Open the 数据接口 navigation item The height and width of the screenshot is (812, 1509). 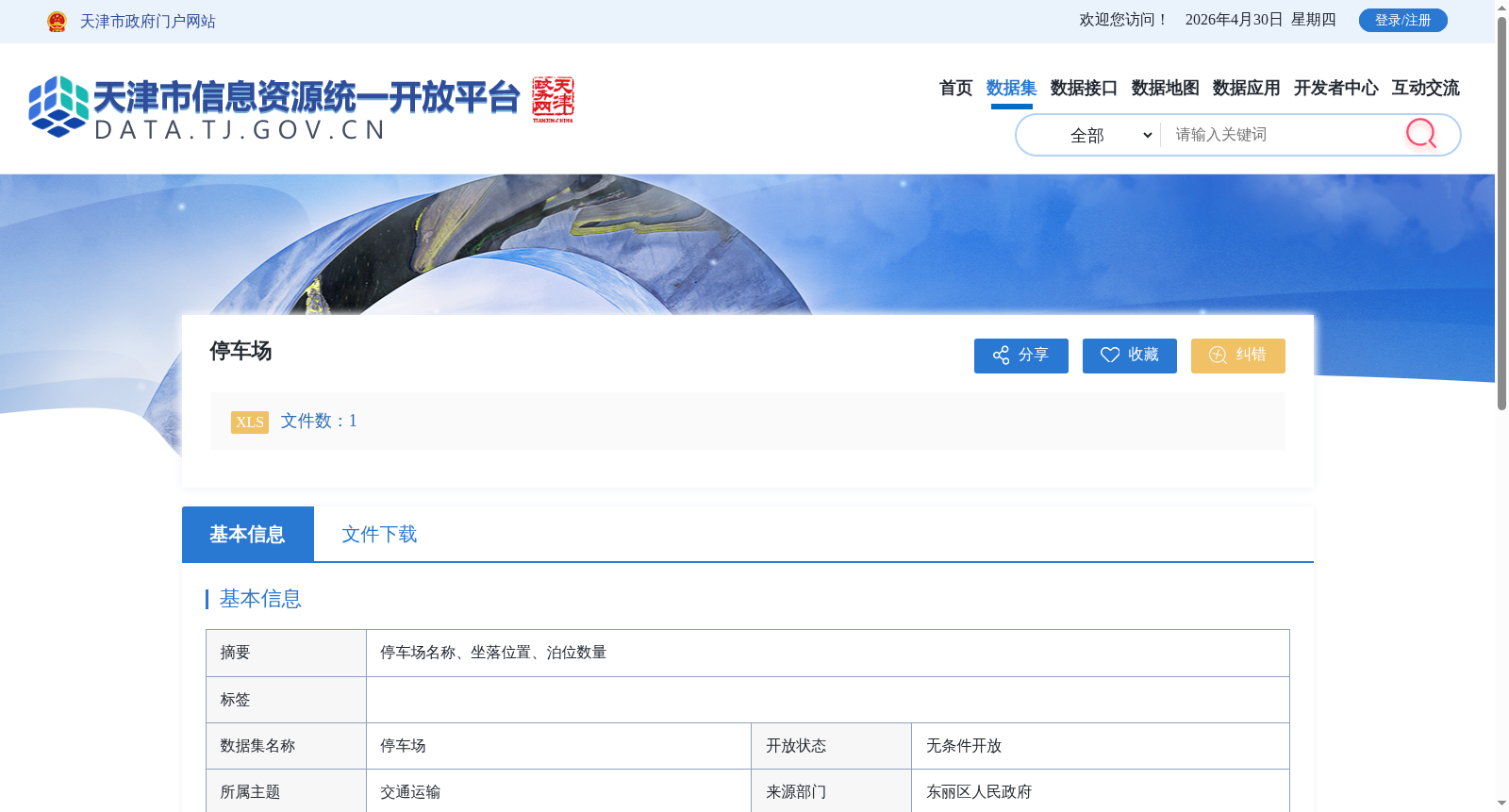pyautogui.click(x=1084, y=88)
